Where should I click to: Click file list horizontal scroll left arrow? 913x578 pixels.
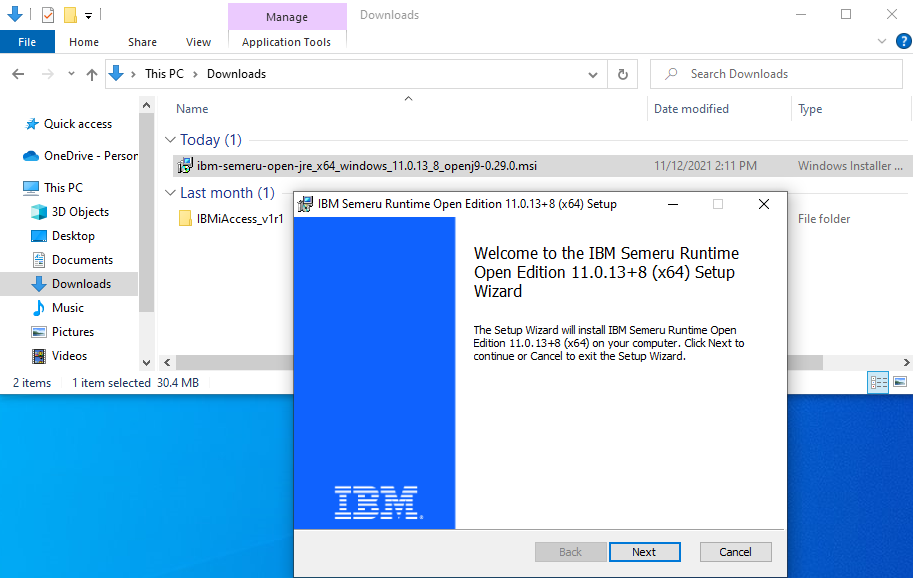pos(167,363)
